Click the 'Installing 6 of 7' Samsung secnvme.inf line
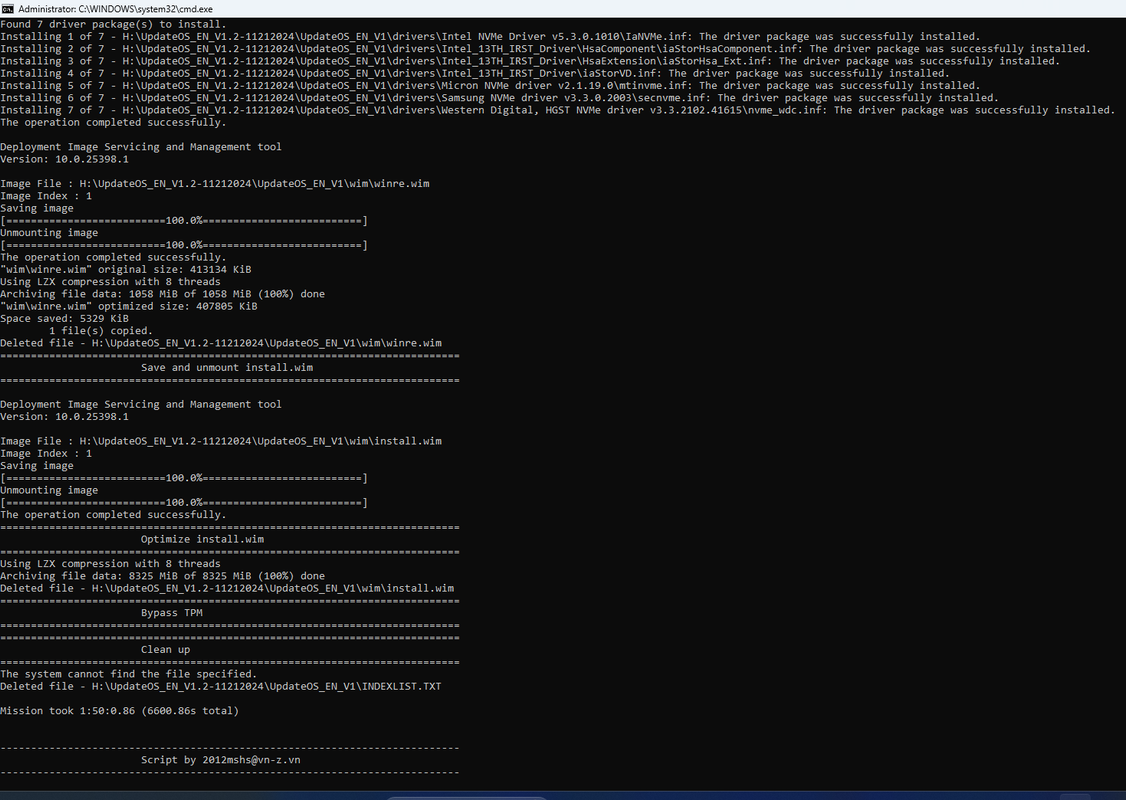1126x800 pixels. point(499,98)
